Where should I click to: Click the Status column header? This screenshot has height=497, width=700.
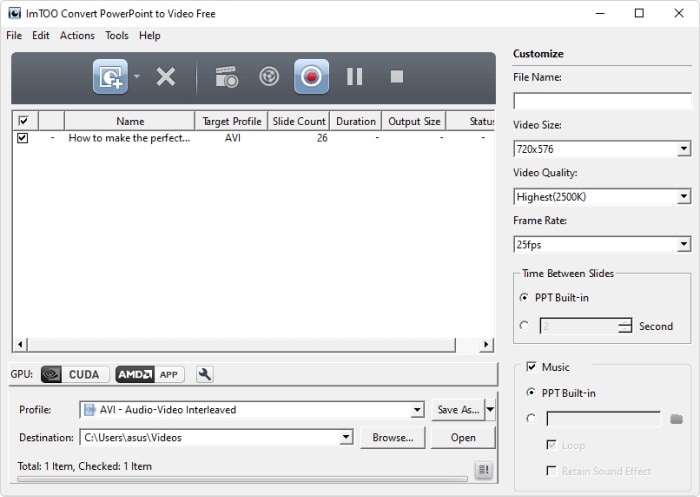pyautogui.click(x=471, y=121)
